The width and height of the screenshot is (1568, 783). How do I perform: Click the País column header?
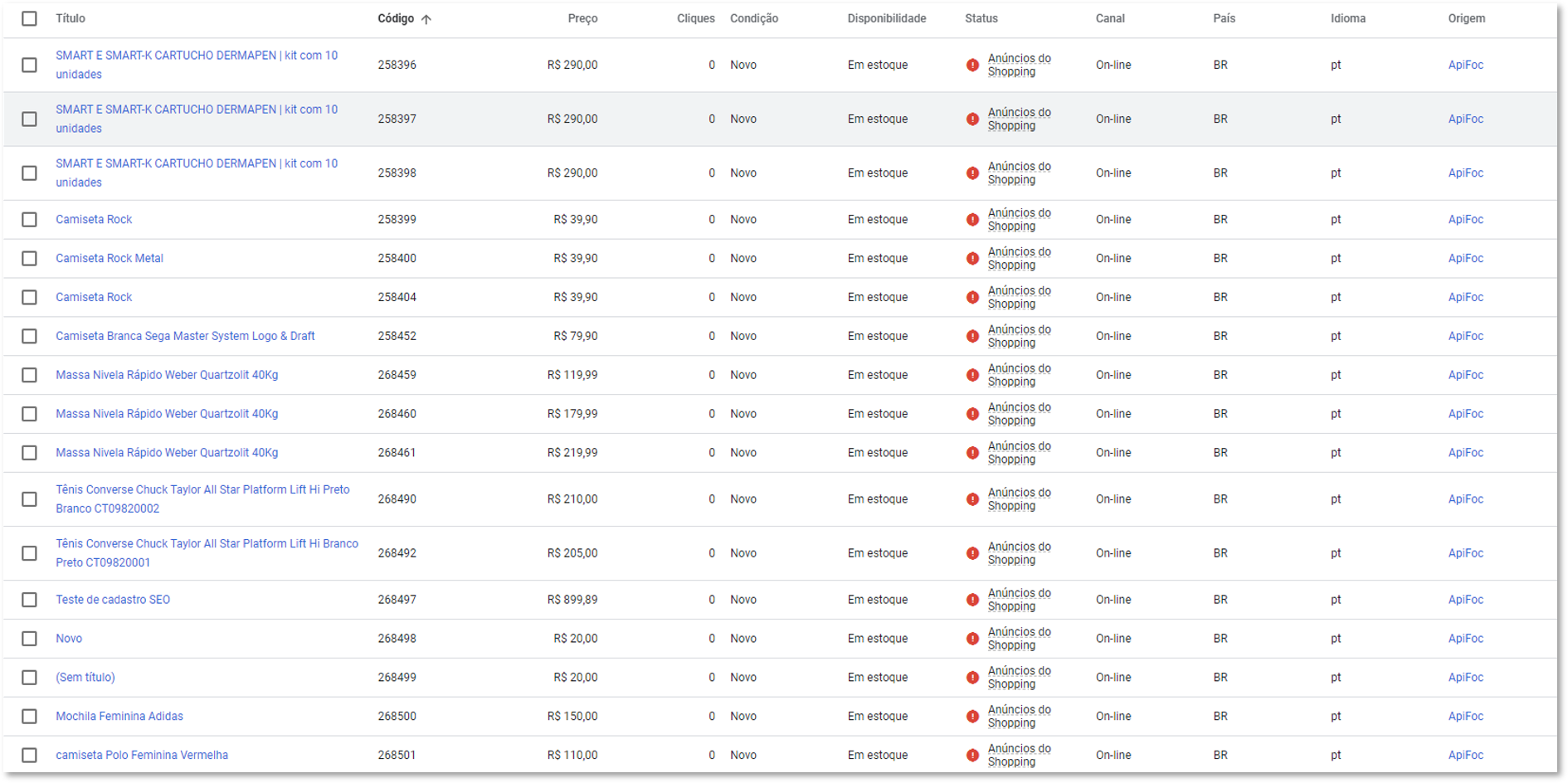pos(1225,18)
